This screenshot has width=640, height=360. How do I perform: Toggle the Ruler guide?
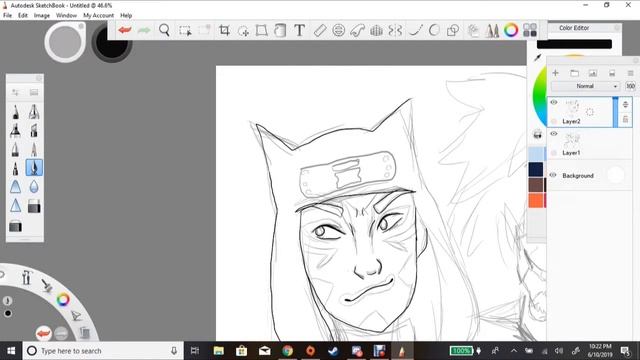click(320, 30)
